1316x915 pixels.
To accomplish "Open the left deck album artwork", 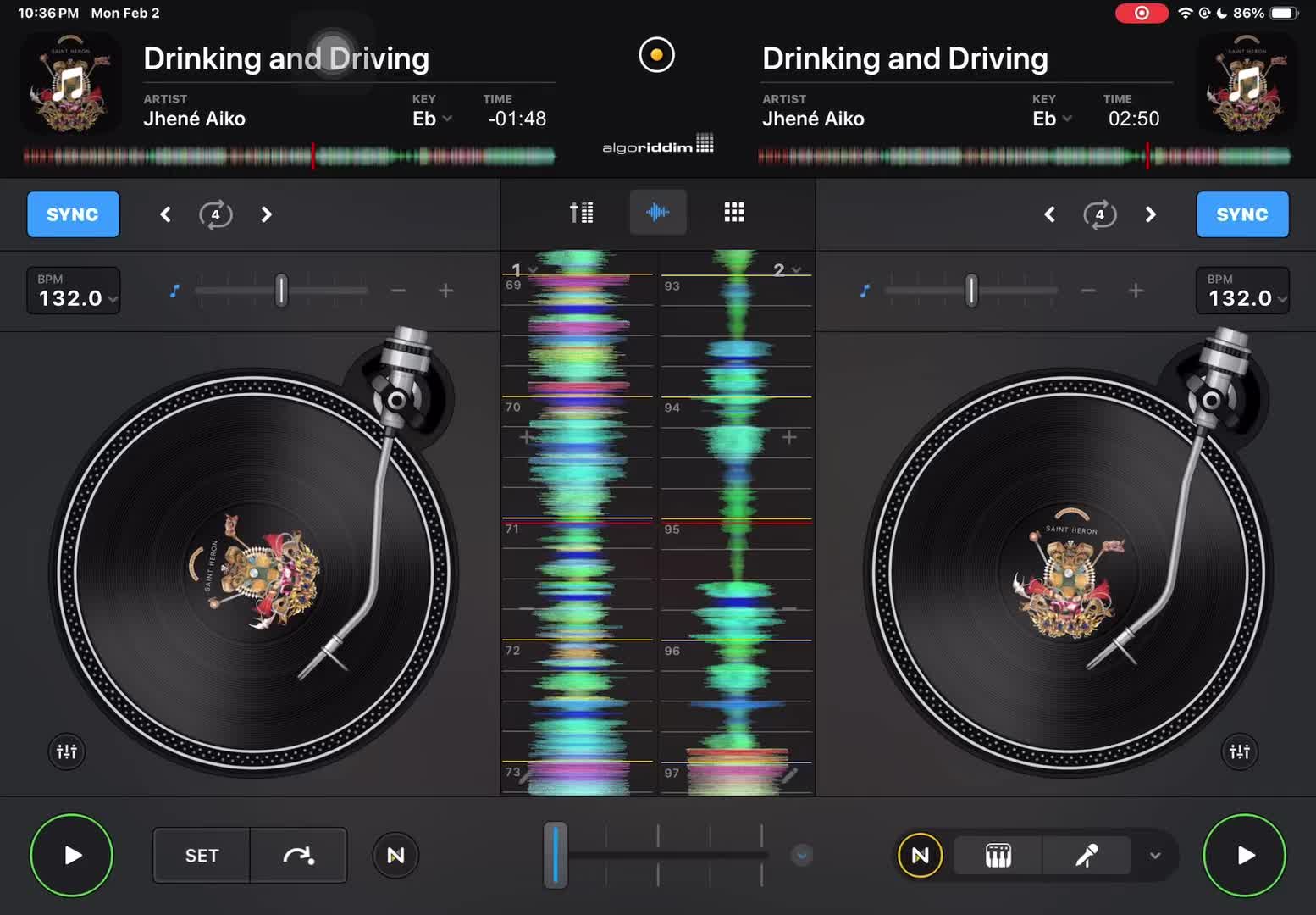I will tap(70, 83).
